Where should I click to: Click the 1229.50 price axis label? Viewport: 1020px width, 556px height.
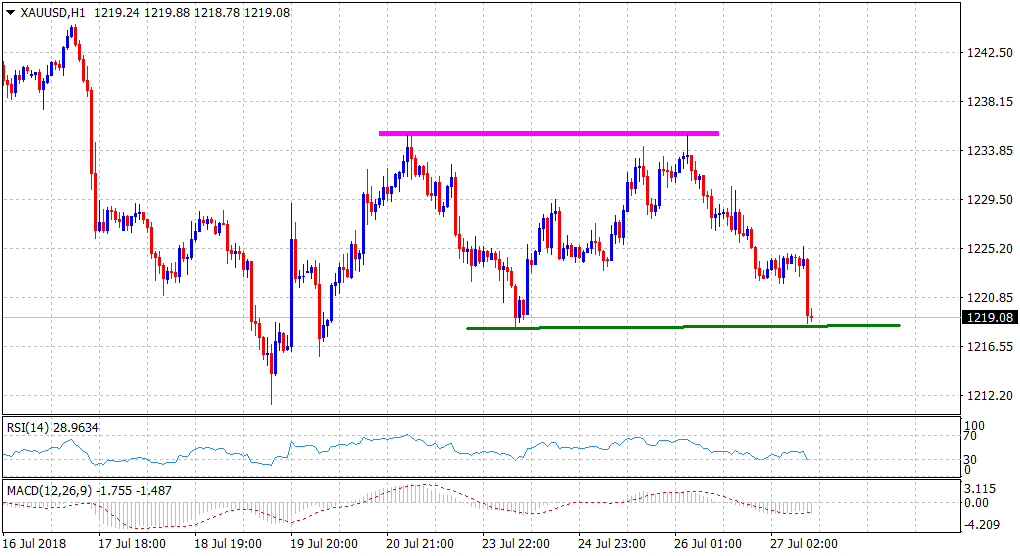tap(989, 200)
